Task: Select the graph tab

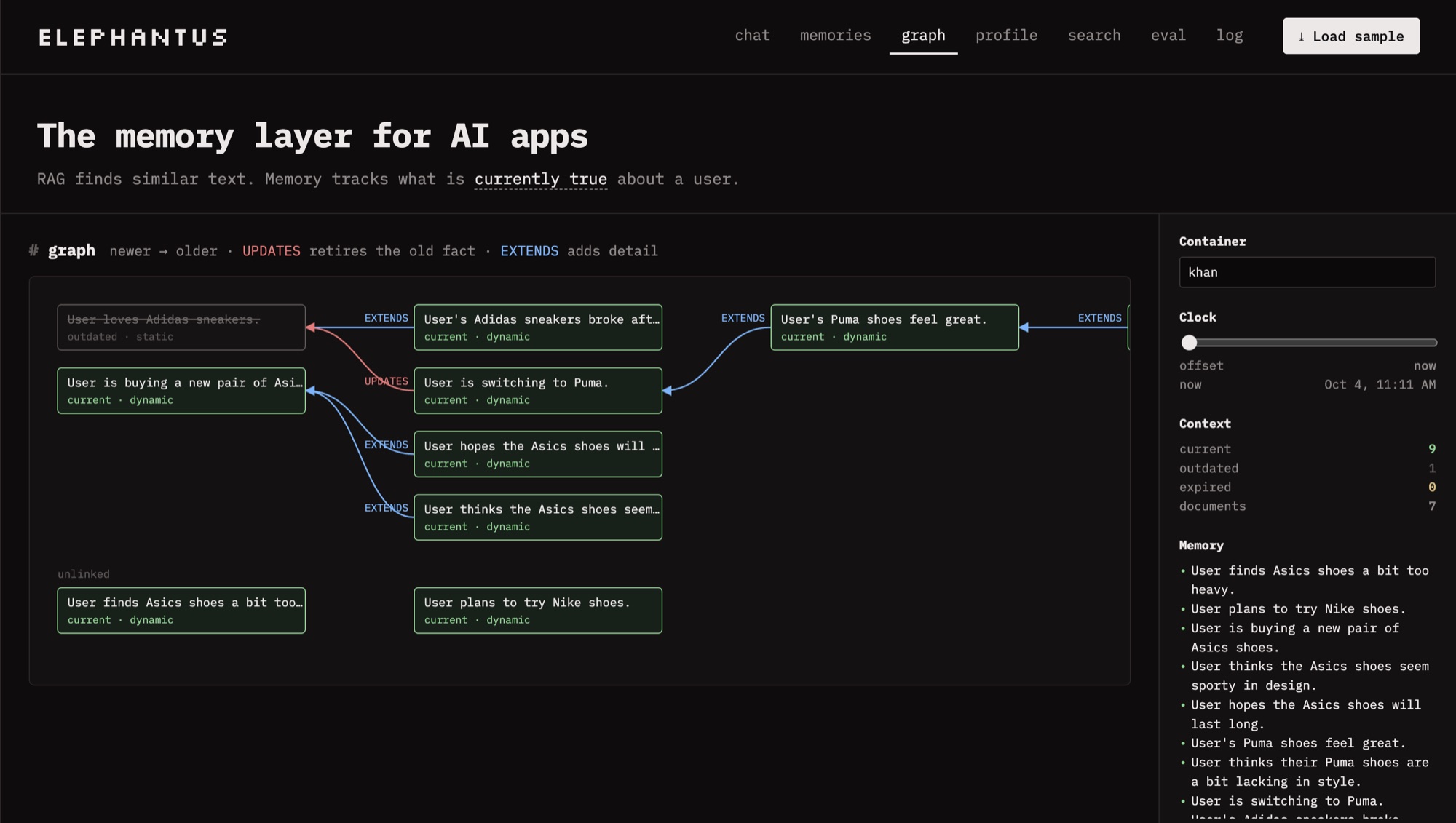Action: (x=923, y=35)
